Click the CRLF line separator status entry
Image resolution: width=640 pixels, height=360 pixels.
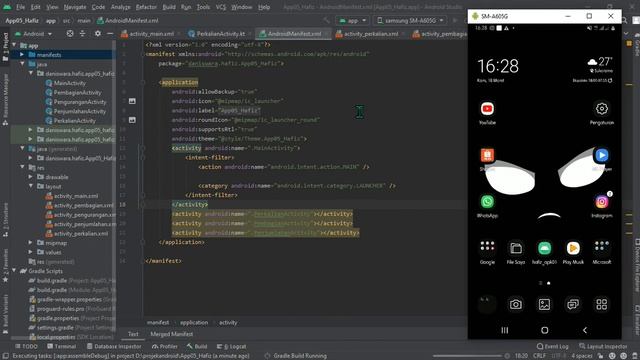click(x=539, y=356)
